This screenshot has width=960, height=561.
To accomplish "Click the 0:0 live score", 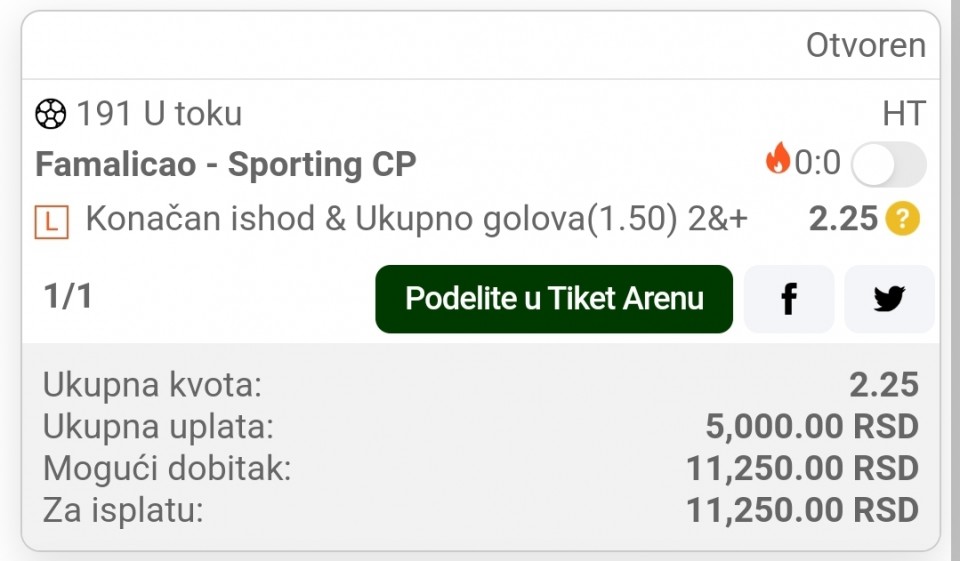I will [817, 163].
